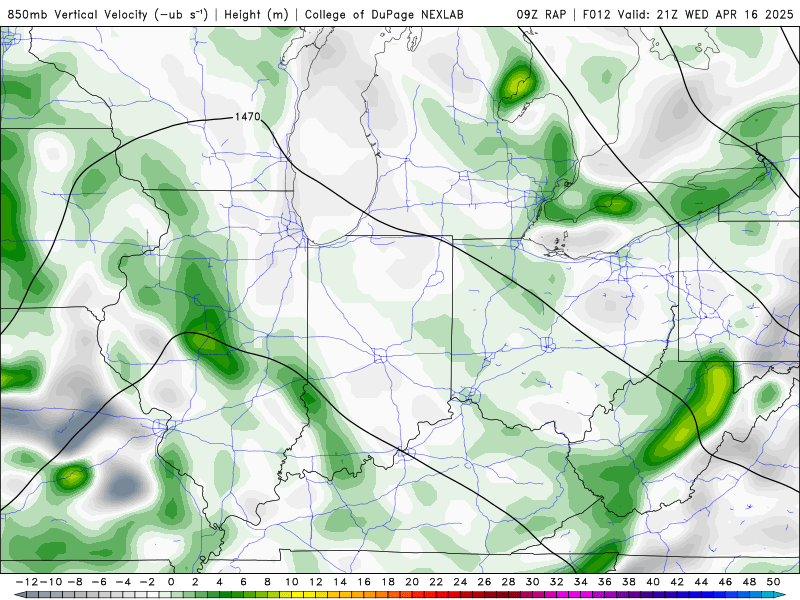Click the Height (m) title label
Viewport: 800px width, 600px height.
pos(256,14)
